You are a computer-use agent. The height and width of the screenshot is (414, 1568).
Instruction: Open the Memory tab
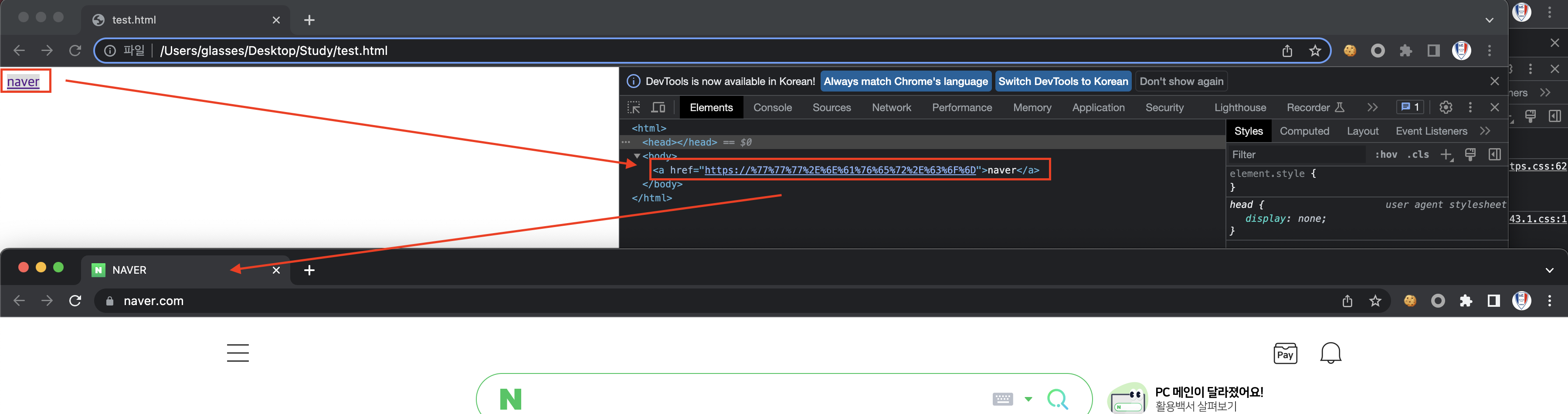tap(1032, 107)
